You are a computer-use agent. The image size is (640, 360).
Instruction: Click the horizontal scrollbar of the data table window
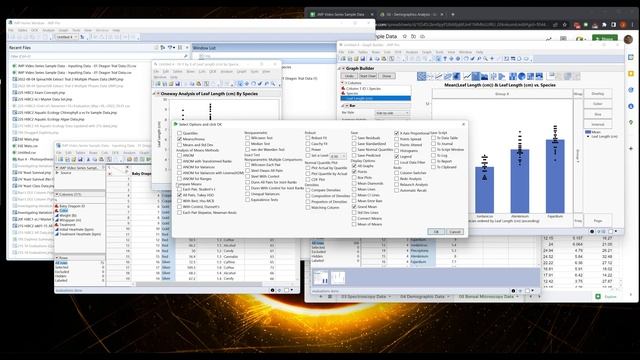click(198, 284)
